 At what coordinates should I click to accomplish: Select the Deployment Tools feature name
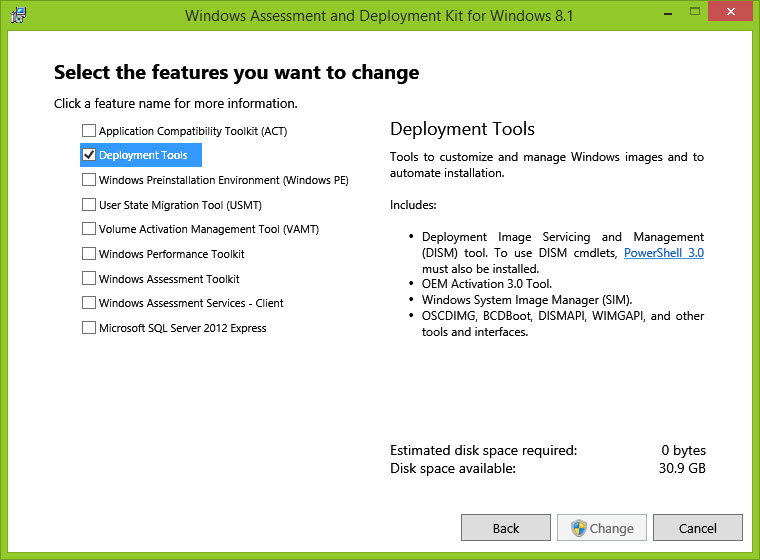[x=143, y=155]
